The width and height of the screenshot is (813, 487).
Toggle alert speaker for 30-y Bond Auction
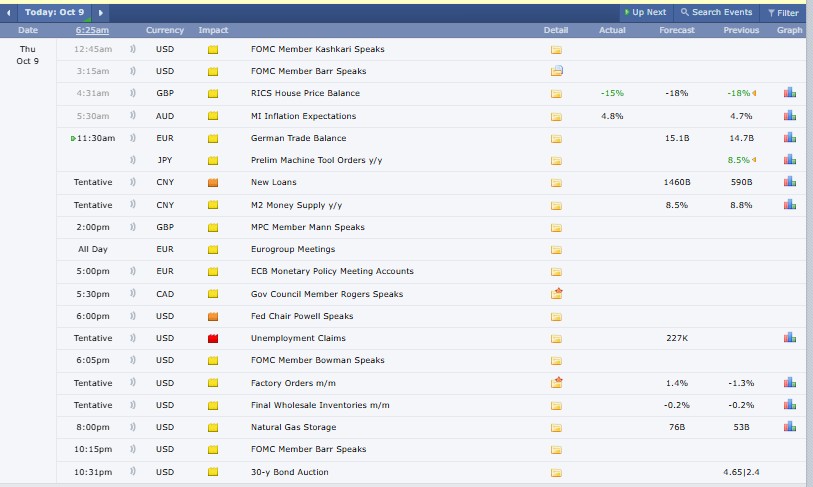pyautogui.click(x=133, y=472)
